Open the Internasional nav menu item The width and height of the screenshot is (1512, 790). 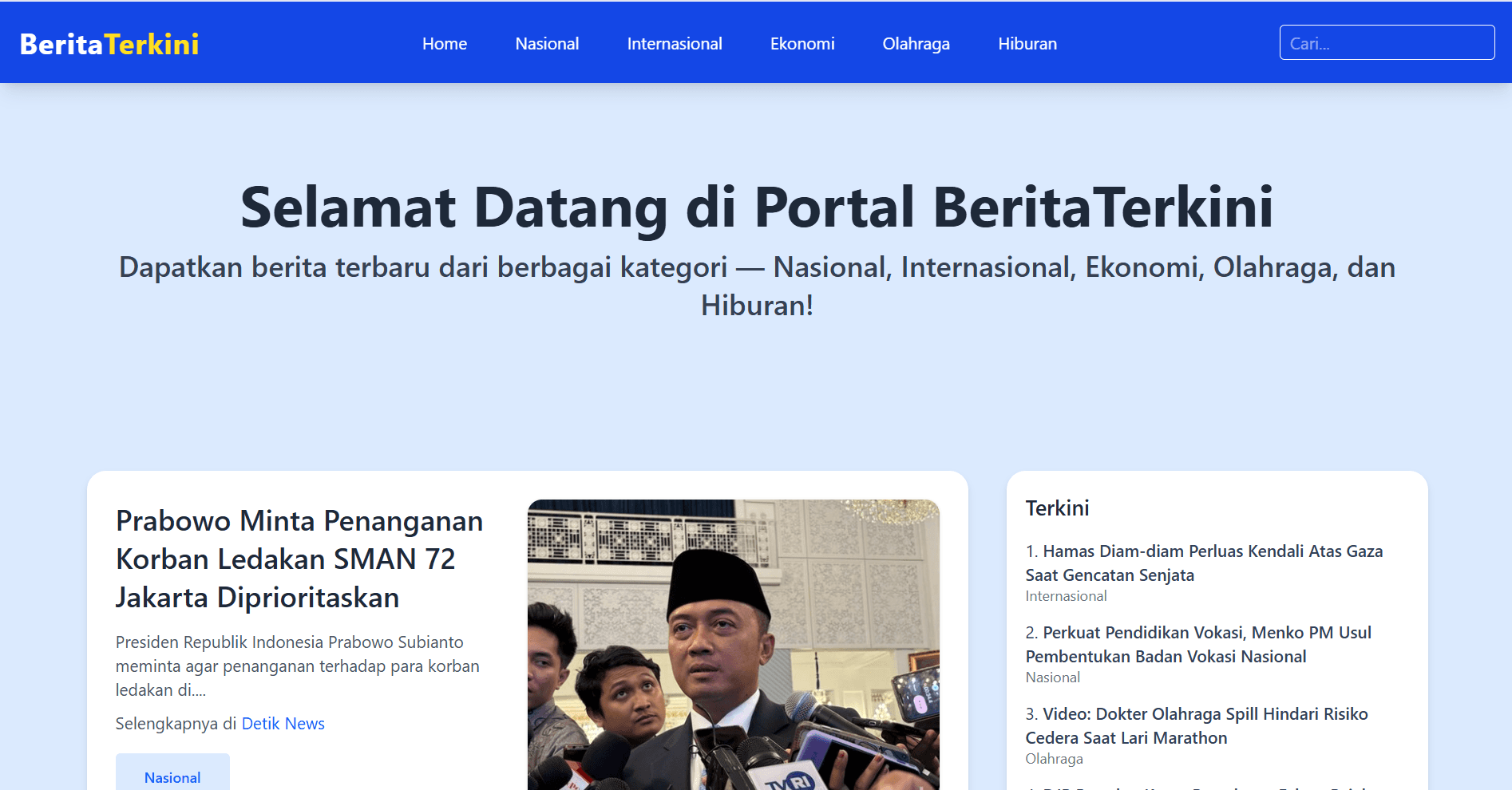675,44
